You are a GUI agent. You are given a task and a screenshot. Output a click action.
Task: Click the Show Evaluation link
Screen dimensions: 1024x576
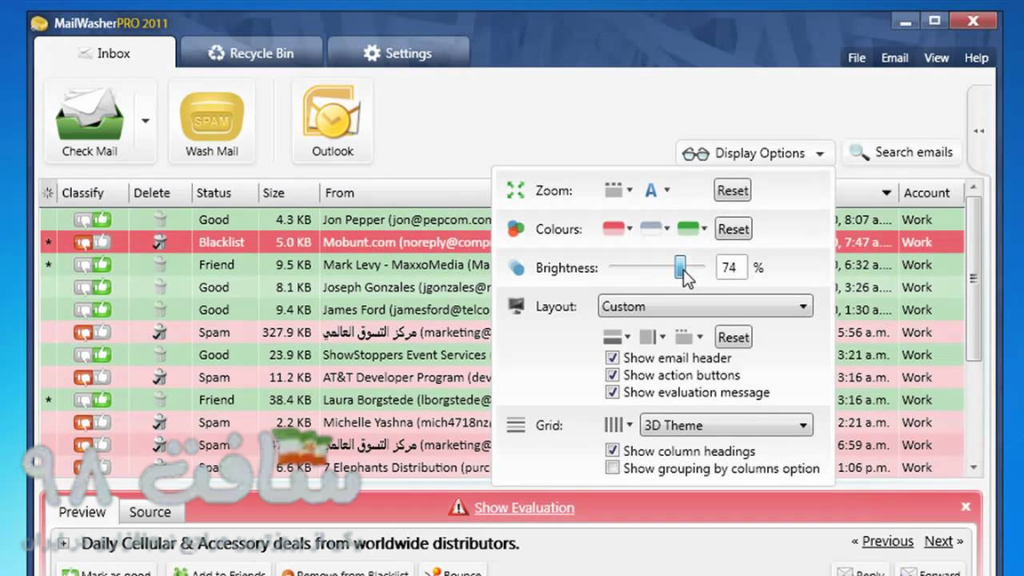[x=524, y=507]
